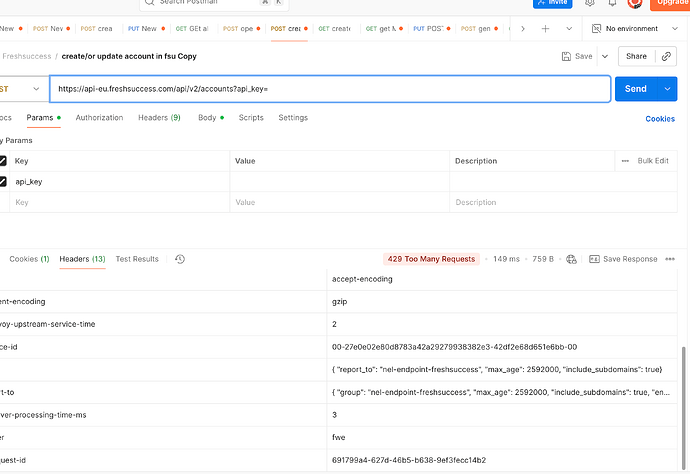
Task: Click the network globe icon in response bar
Action: click(571, 259)
